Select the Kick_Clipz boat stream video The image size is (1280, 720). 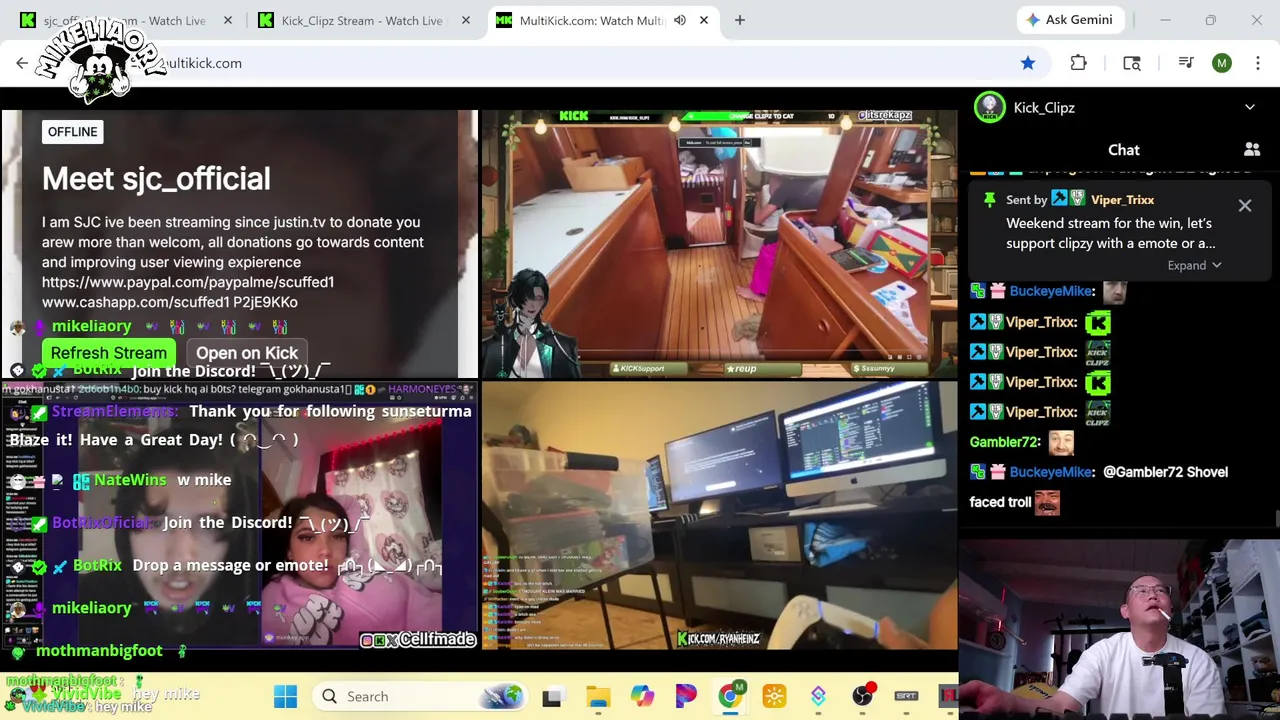(719, 243)
